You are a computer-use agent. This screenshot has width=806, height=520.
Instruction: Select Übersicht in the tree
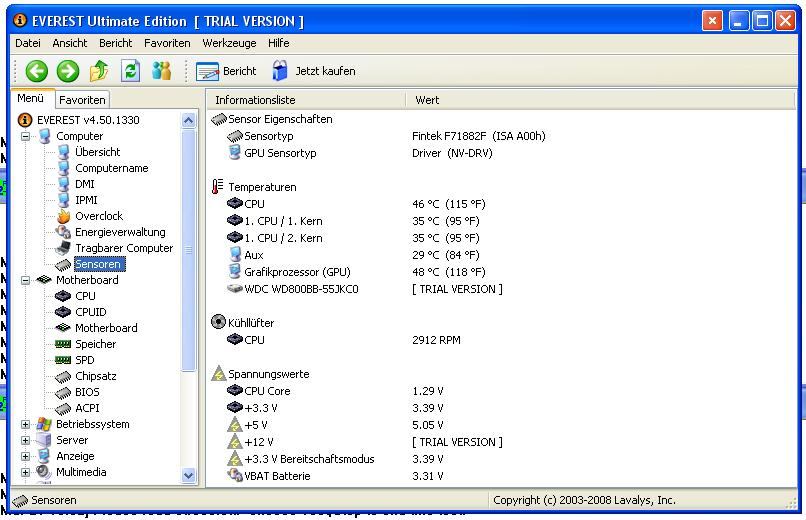pos(98,152)
